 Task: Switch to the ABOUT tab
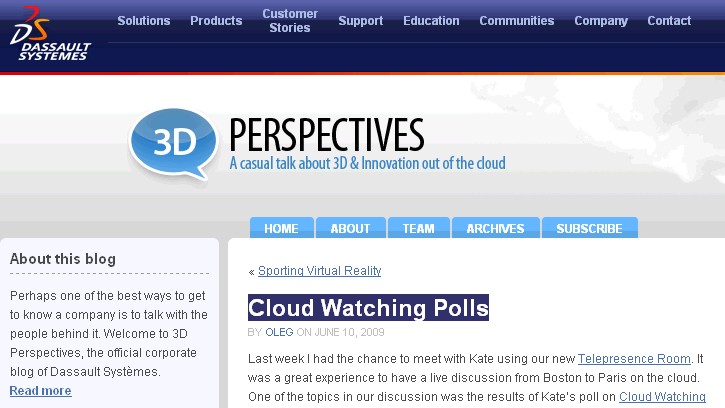pos(350,228)
